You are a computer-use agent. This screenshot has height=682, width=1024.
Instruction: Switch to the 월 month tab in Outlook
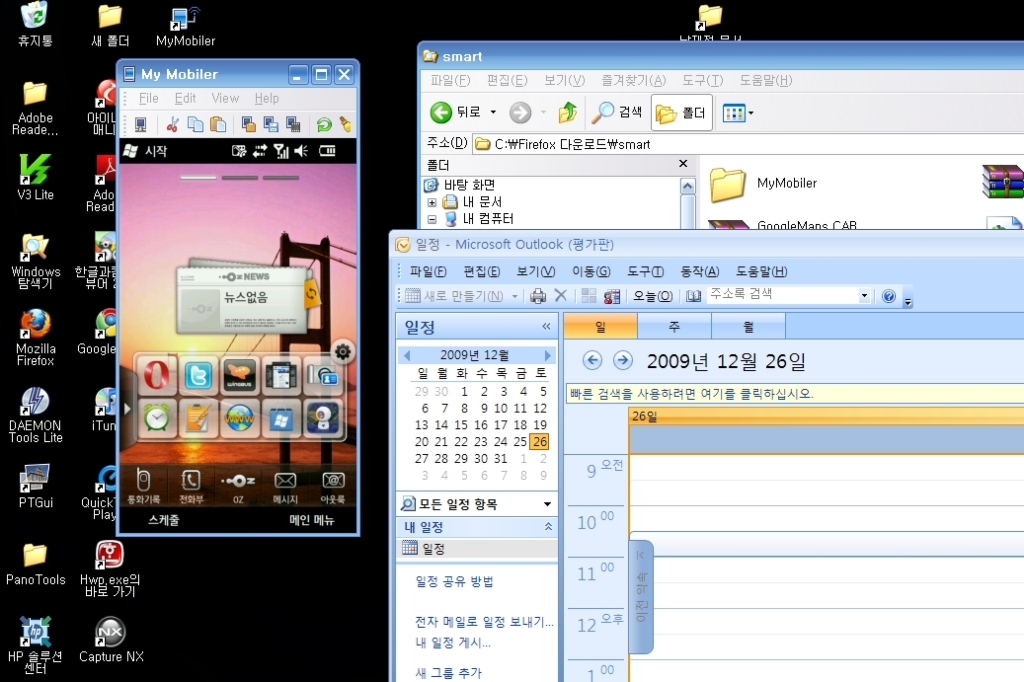748,326
